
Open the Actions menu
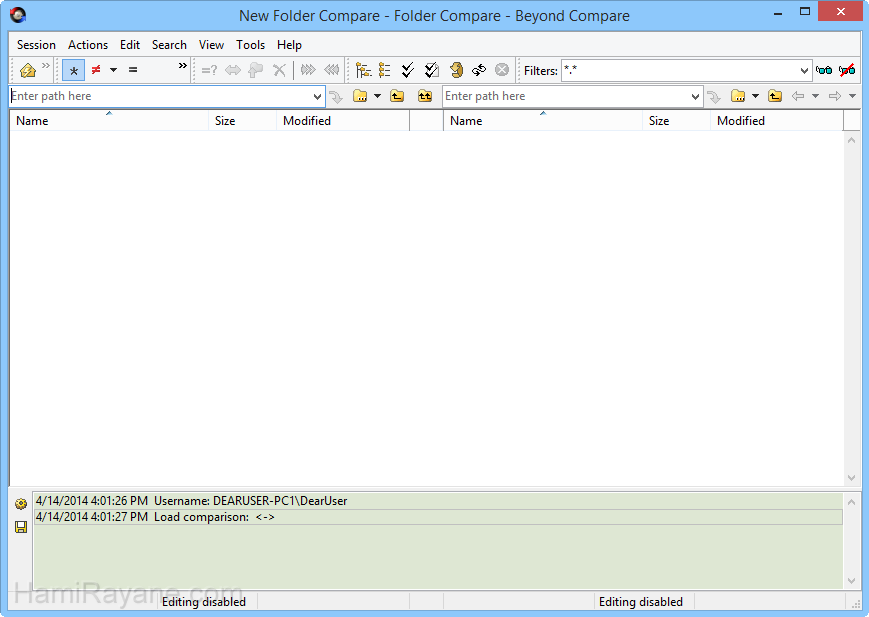88,45
